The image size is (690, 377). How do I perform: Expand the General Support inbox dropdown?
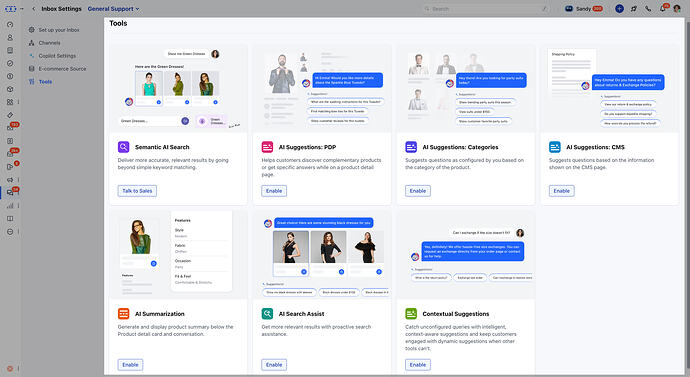[x=114, y=9]
